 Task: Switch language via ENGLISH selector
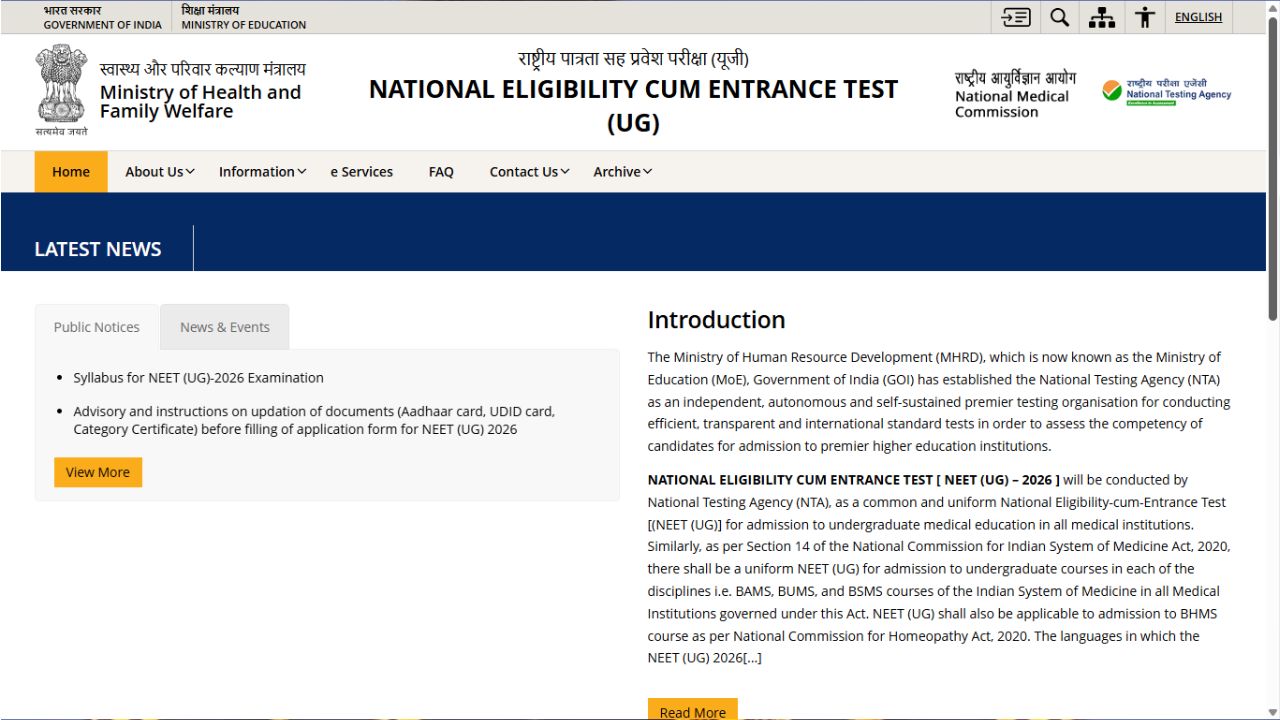pyautogui.click(x=1198, y=17)
